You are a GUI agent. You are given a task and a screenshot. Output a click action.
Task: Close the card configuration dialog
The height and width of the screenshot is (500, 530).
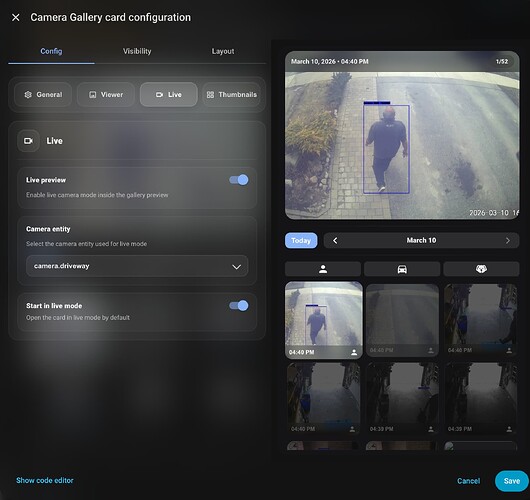click(16, 17)
